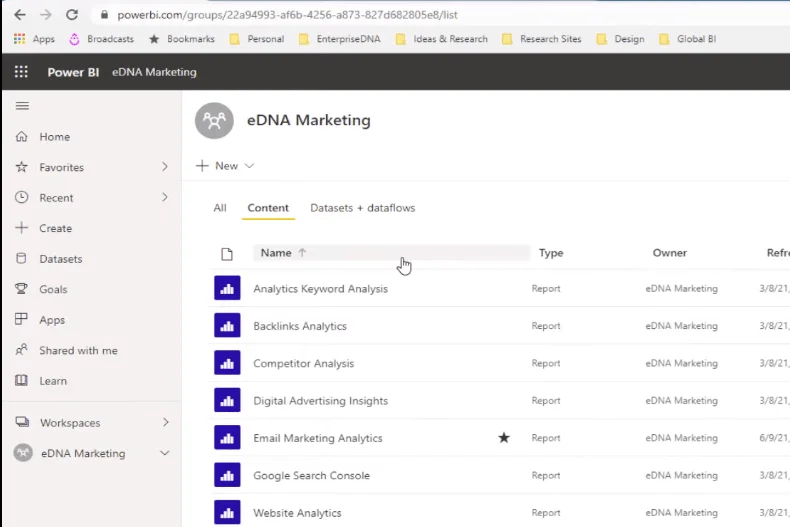Click owner eDNA Marketing in Website Analytics row

681,512
